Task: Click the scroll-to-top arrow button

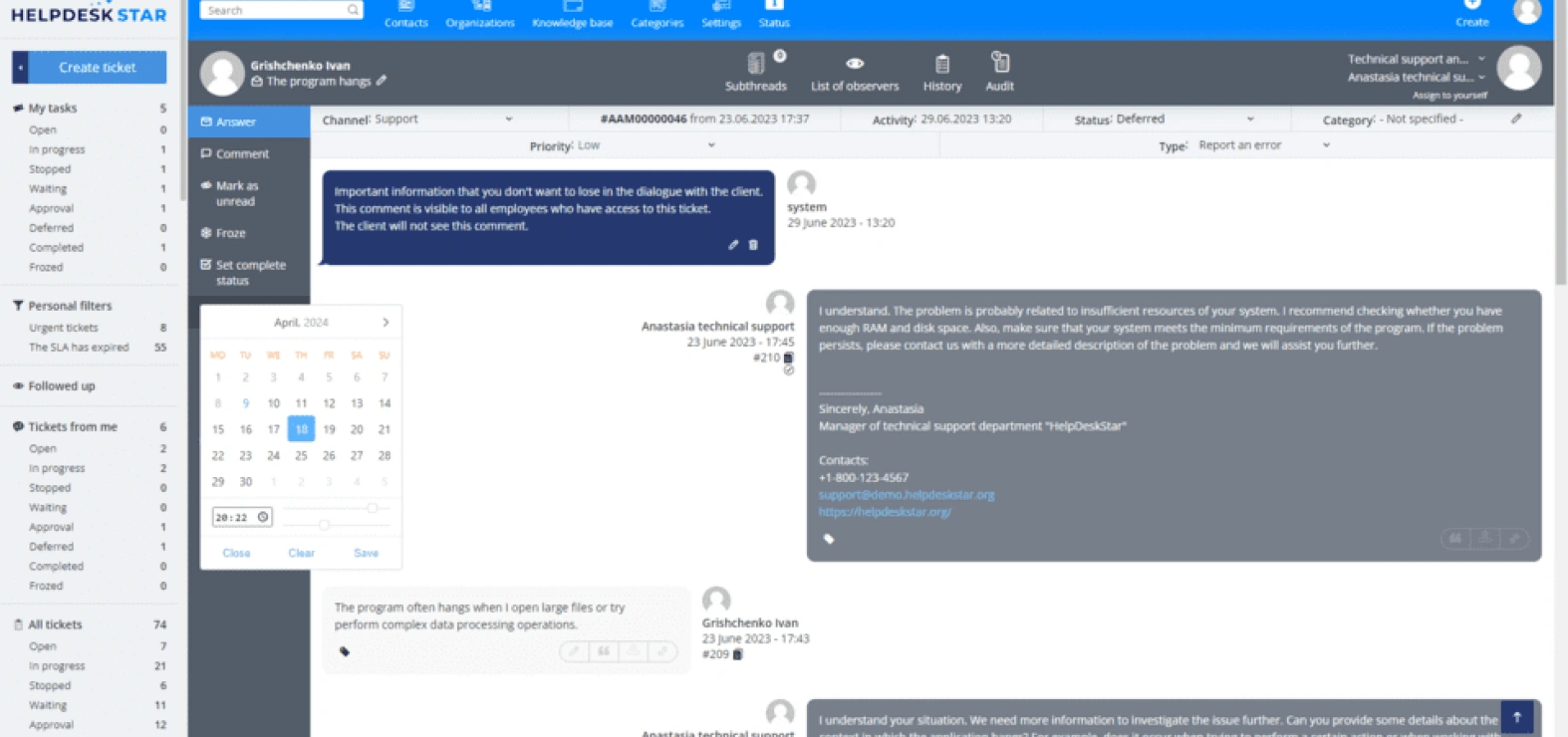Action: (1516, 717)
